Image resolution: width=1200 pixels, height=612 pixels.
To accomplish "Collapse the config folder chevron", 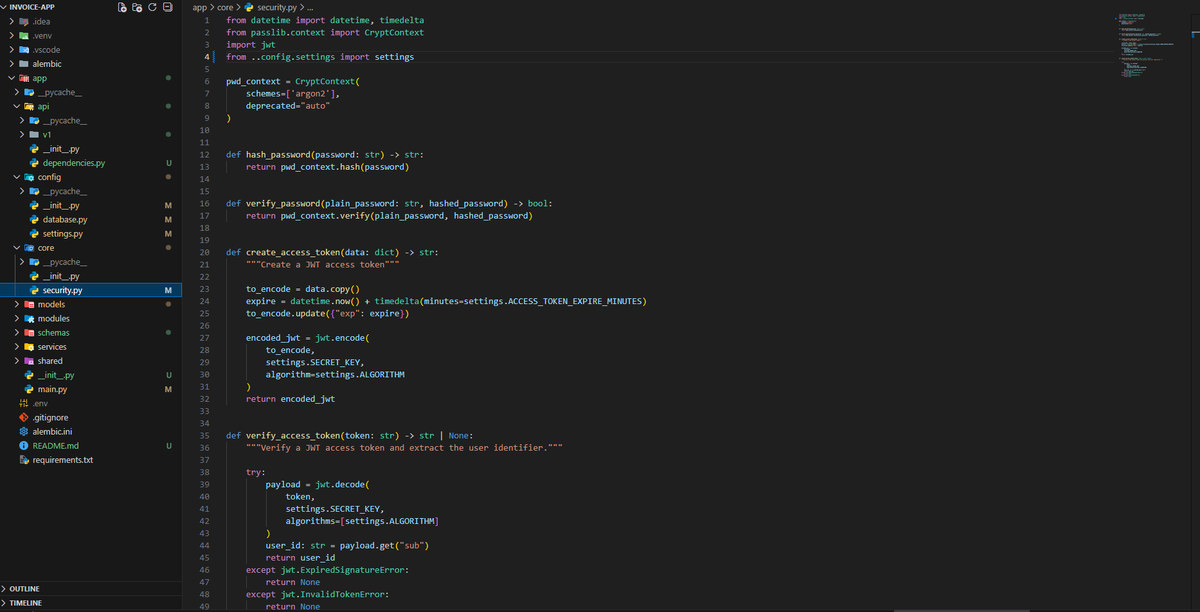I will click(16, 176).
